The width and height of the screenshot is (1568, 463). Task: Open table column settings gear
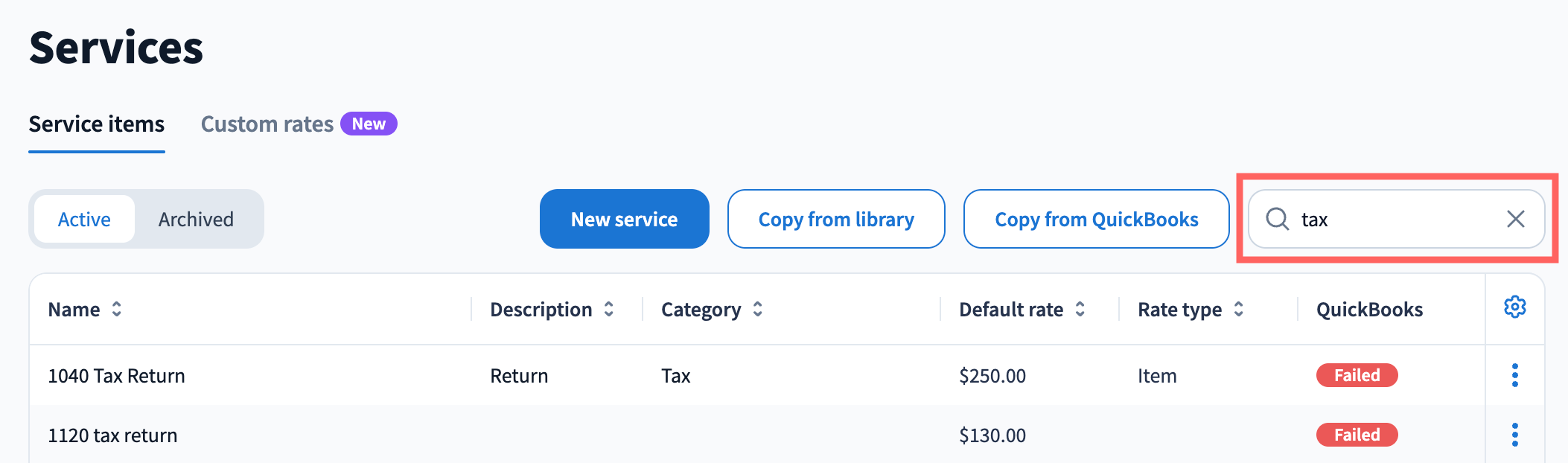point(1514,307)
